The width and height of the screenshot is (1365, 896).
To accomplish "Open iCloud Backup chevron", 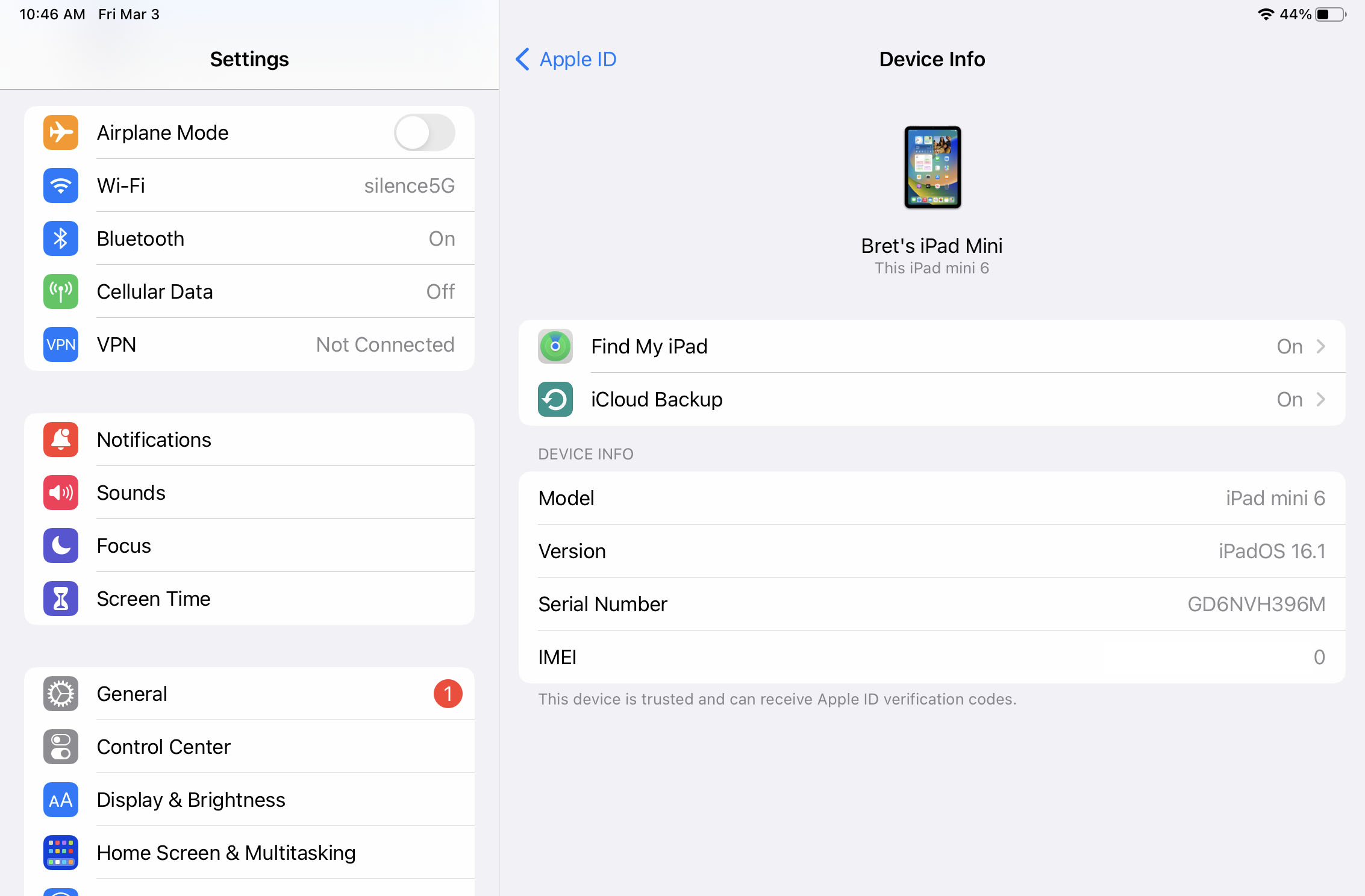I will tap(1321, 399).
